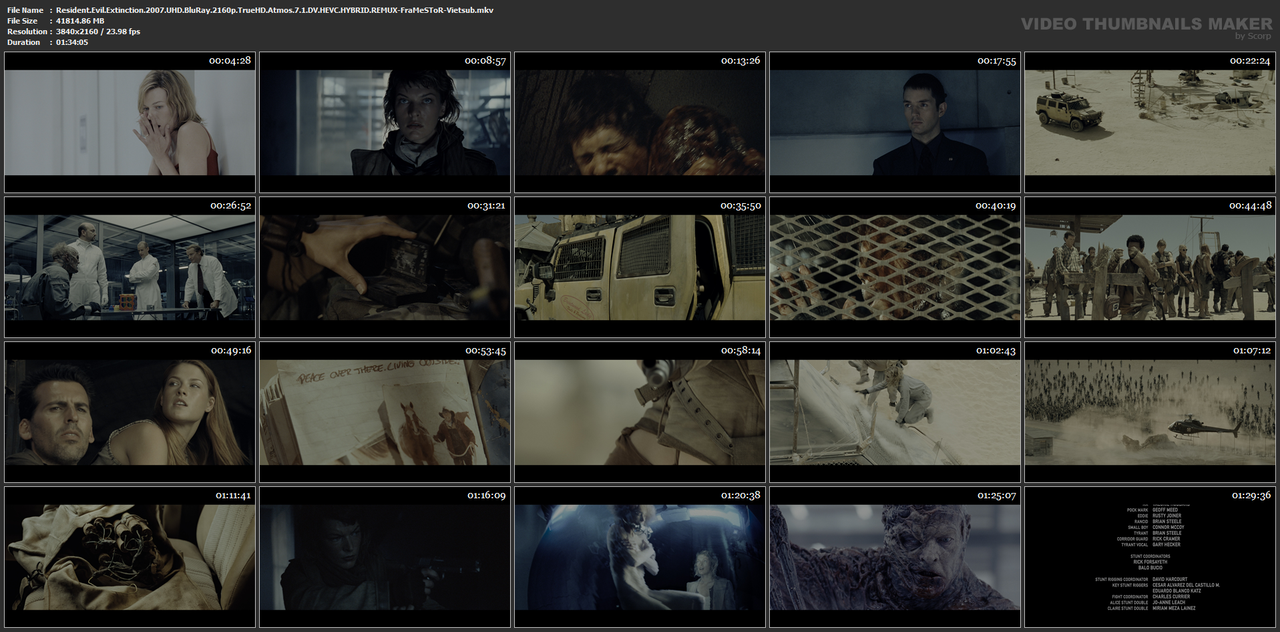Select the dark thumbnail at 01:16:09
The width and height of the screenshot is (1280, 632).
(385, 557)
